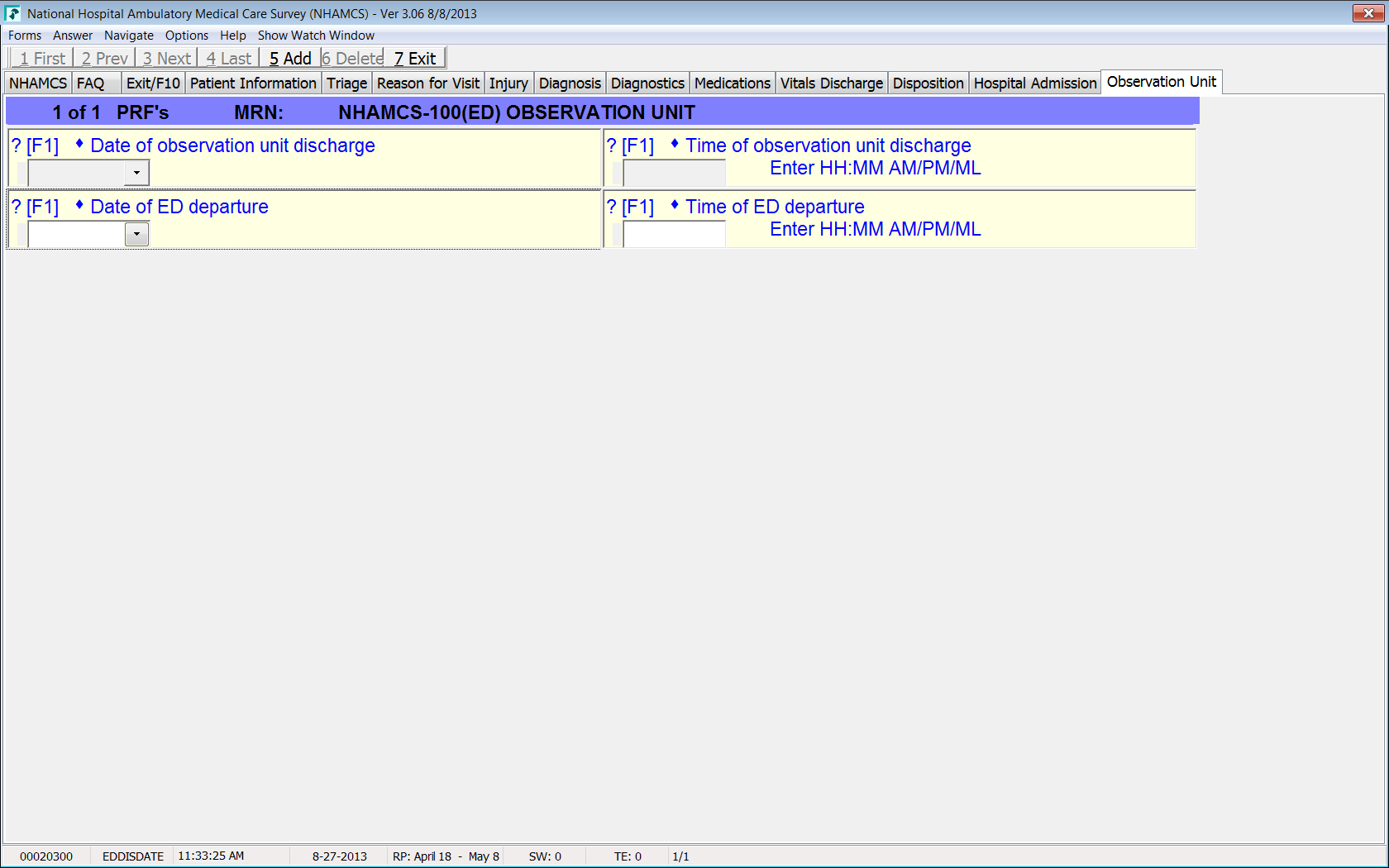This screenshot has height=868, width=1389.
Task: Click the ED departure time field
Action: 674,234
